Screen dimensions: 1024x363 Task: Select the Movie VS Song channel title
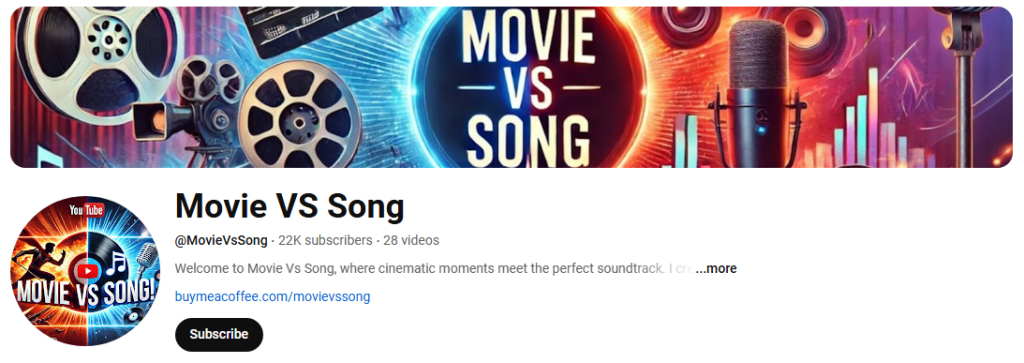click(290, 206)
